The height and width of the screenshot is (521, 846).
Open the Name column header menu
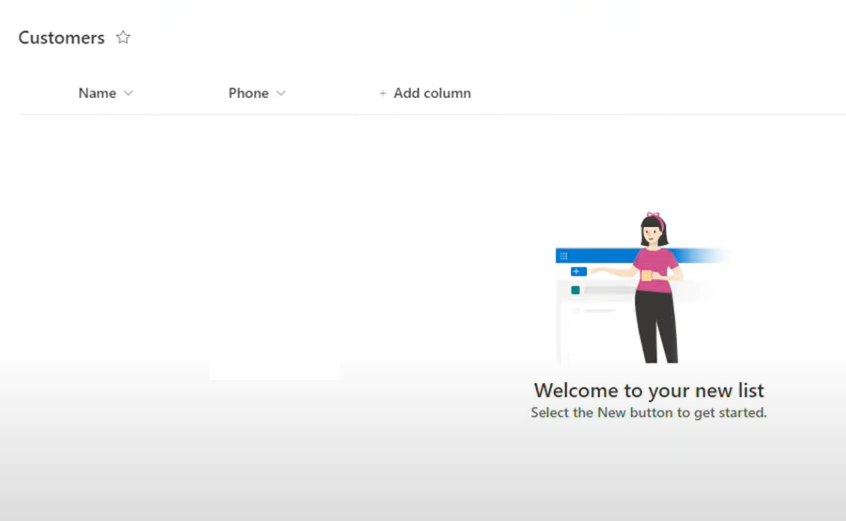(x=106, y=93)
